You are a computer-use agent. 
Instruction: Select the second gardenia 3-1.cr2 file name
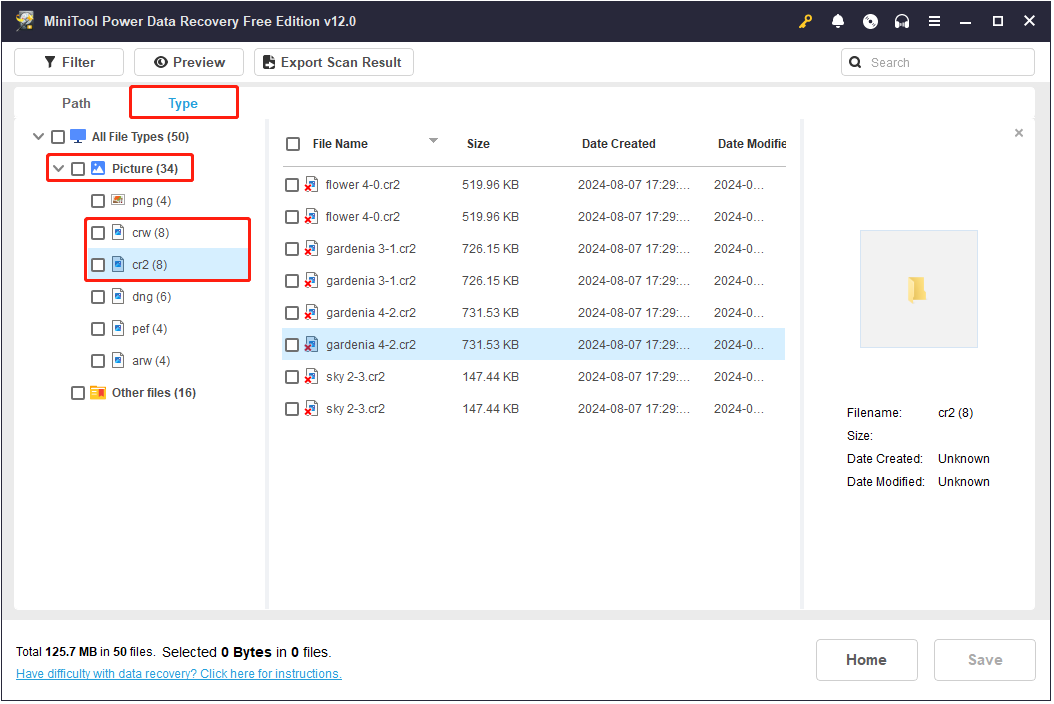[371, 280]
